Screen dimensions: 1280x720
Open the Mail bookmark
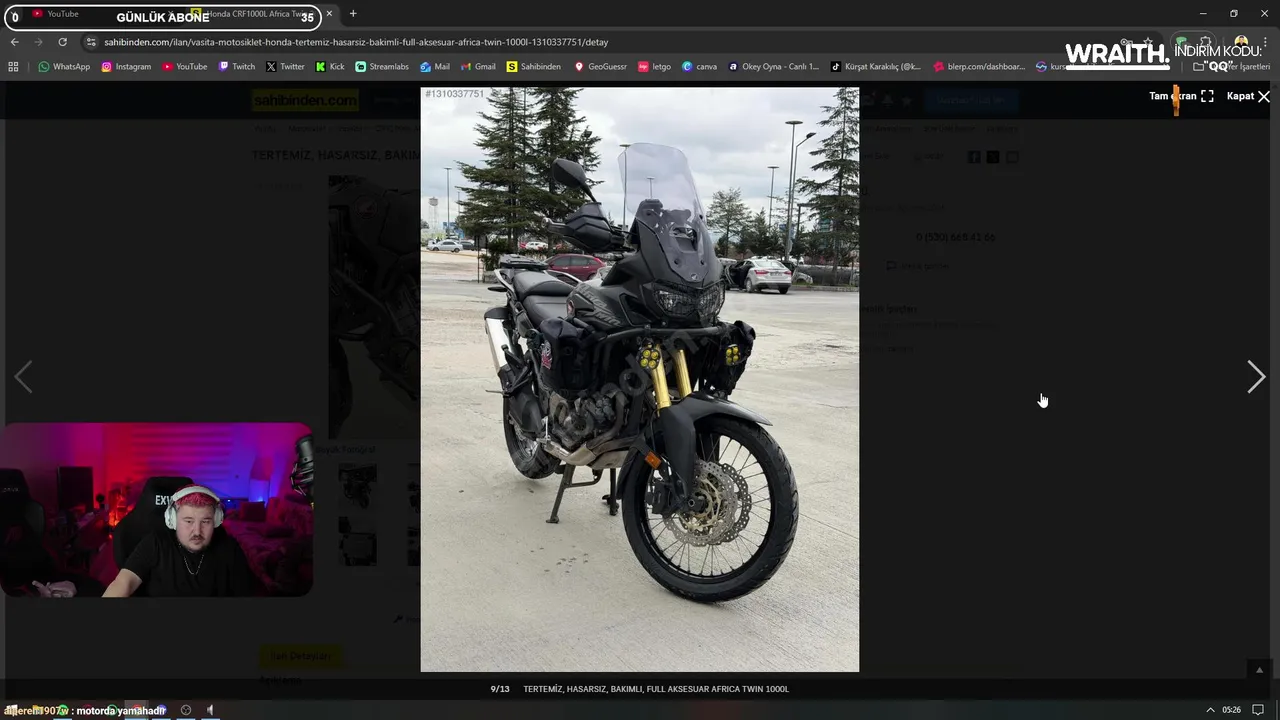pos(435,67)
